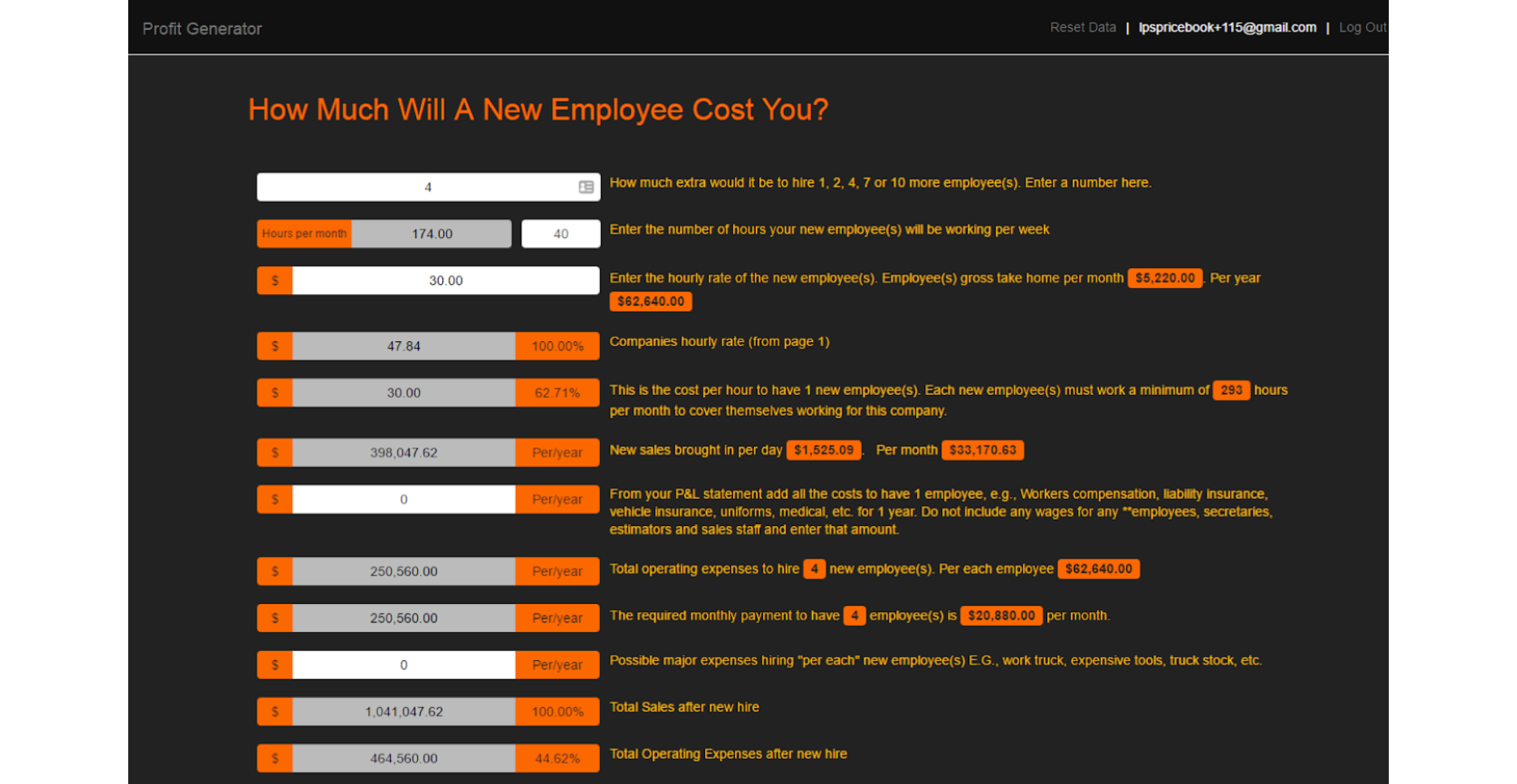Click the Total Sales after new hire label

684,708
